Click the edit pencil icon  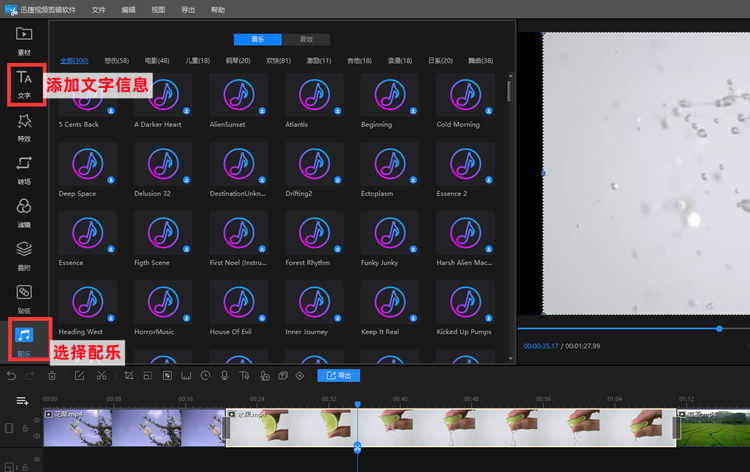(79, 376)
